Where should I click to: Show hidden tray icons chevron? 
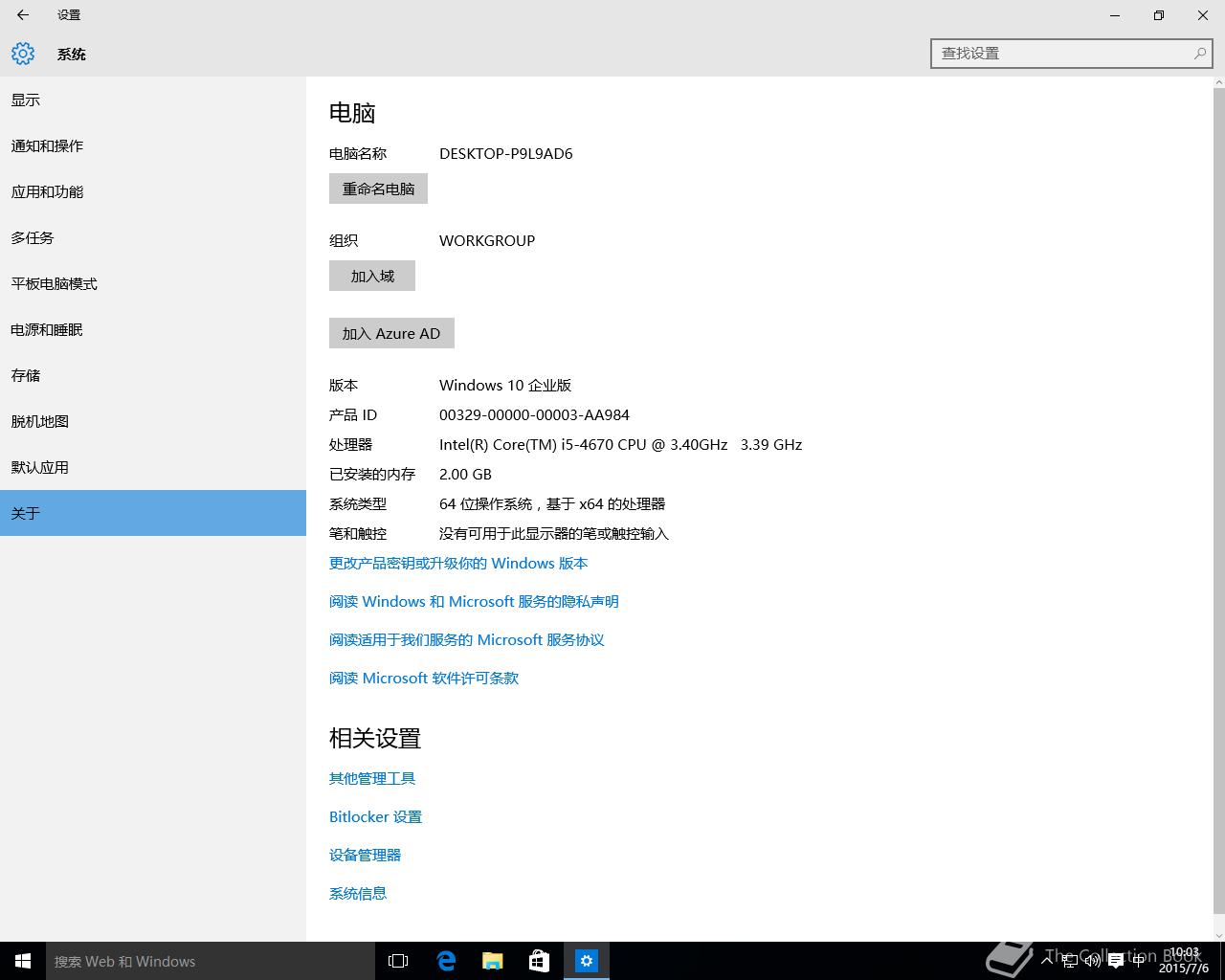1047,961
